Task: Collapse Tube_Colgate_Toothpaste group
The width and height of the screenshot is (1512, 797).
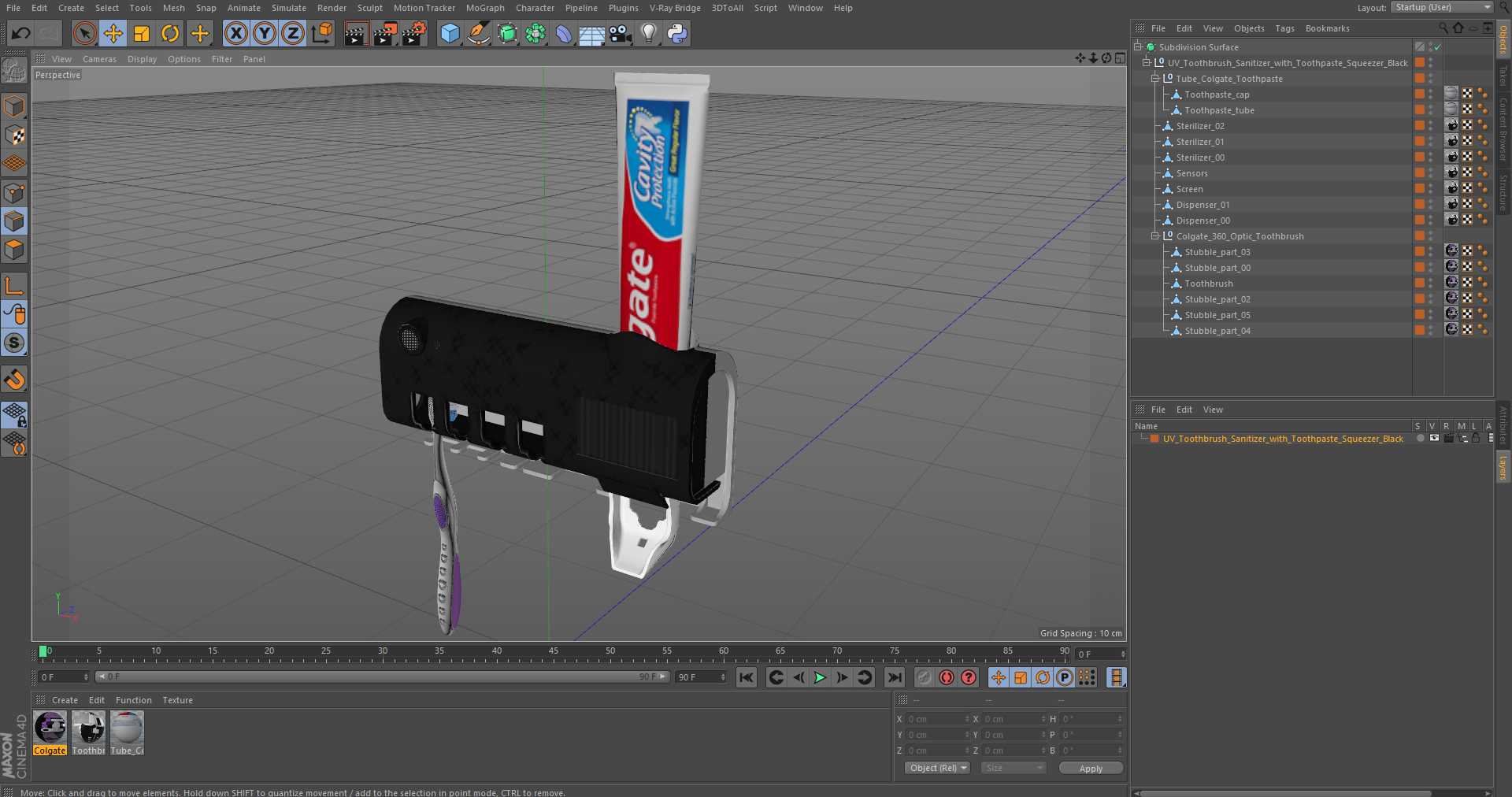Action: pos(1155,79)
